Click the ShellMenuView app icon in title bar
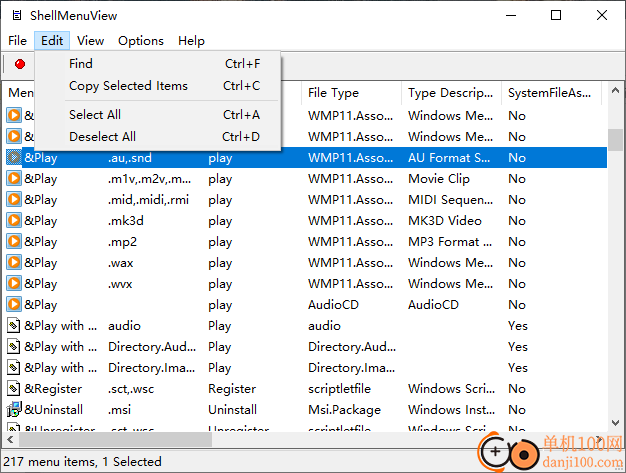This screenshot has width=626, height=473. pos(17,16)
